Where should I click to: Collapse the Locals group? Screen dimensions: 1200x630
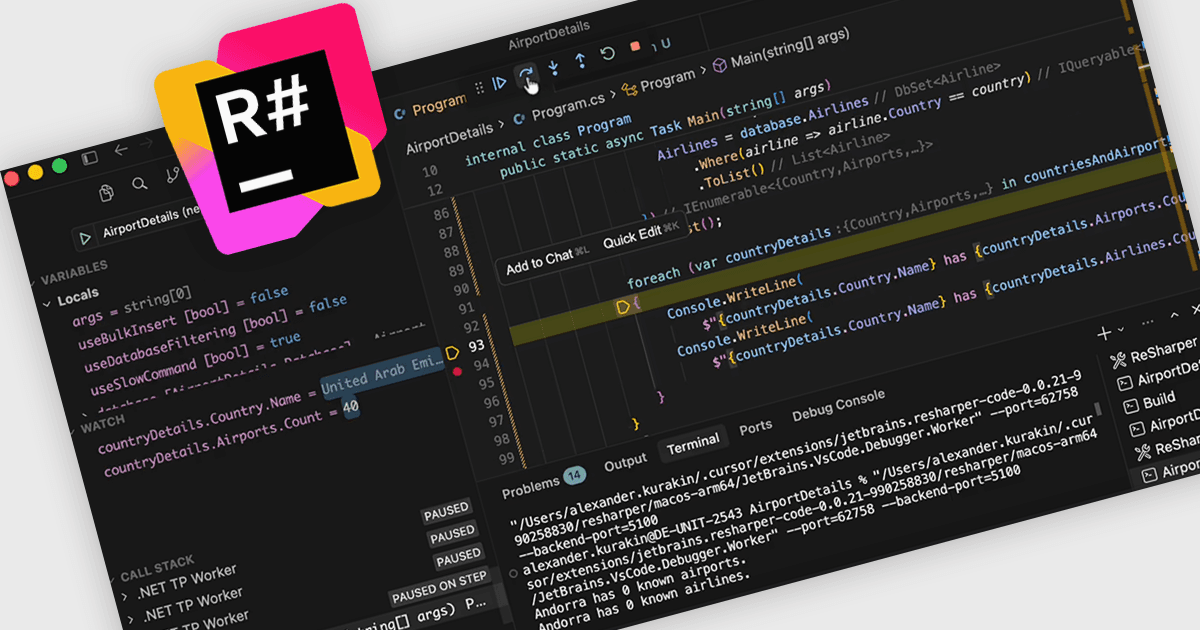click(72, 299)
